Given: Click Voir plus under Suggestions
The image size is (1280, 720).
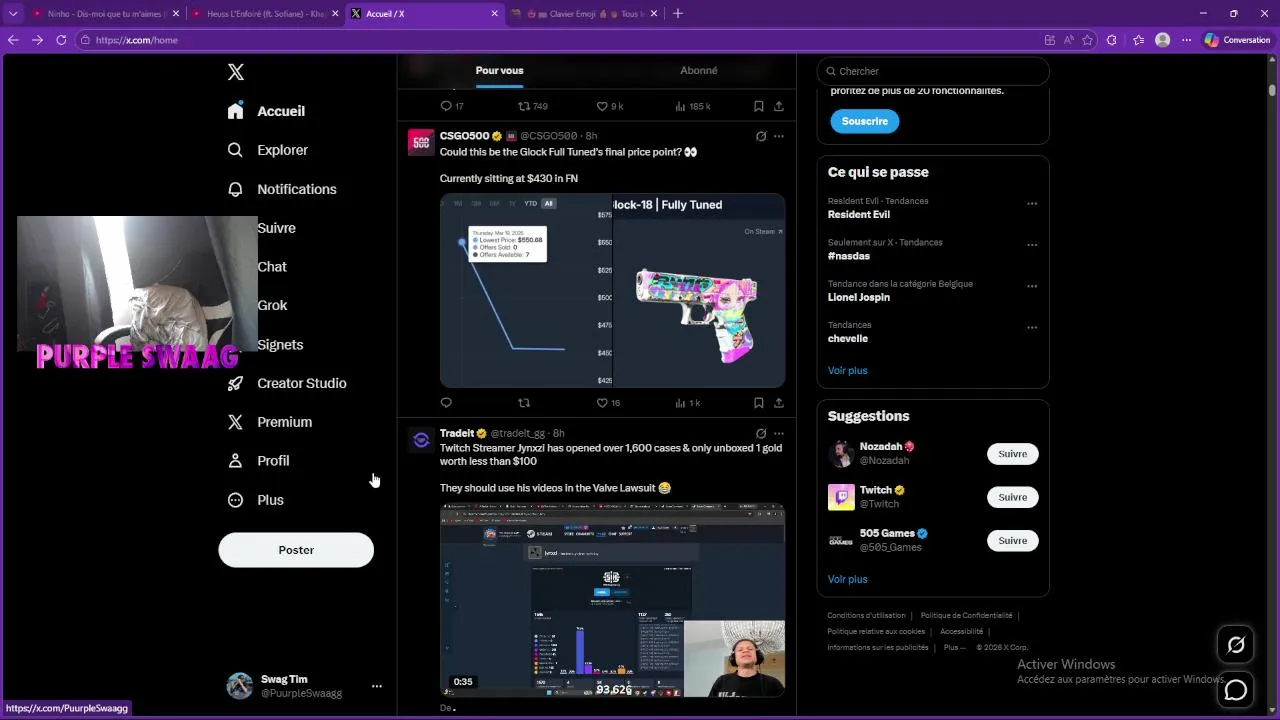Looking at the screenshot, I should pyautogui.click(x=848, y=579).
